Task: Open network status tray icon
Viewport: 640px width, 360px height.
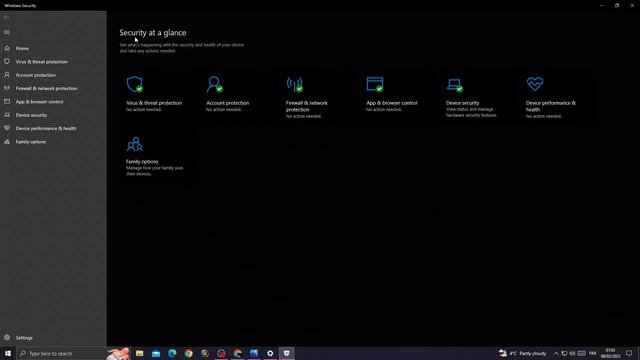Action: [x=564, y=353]
